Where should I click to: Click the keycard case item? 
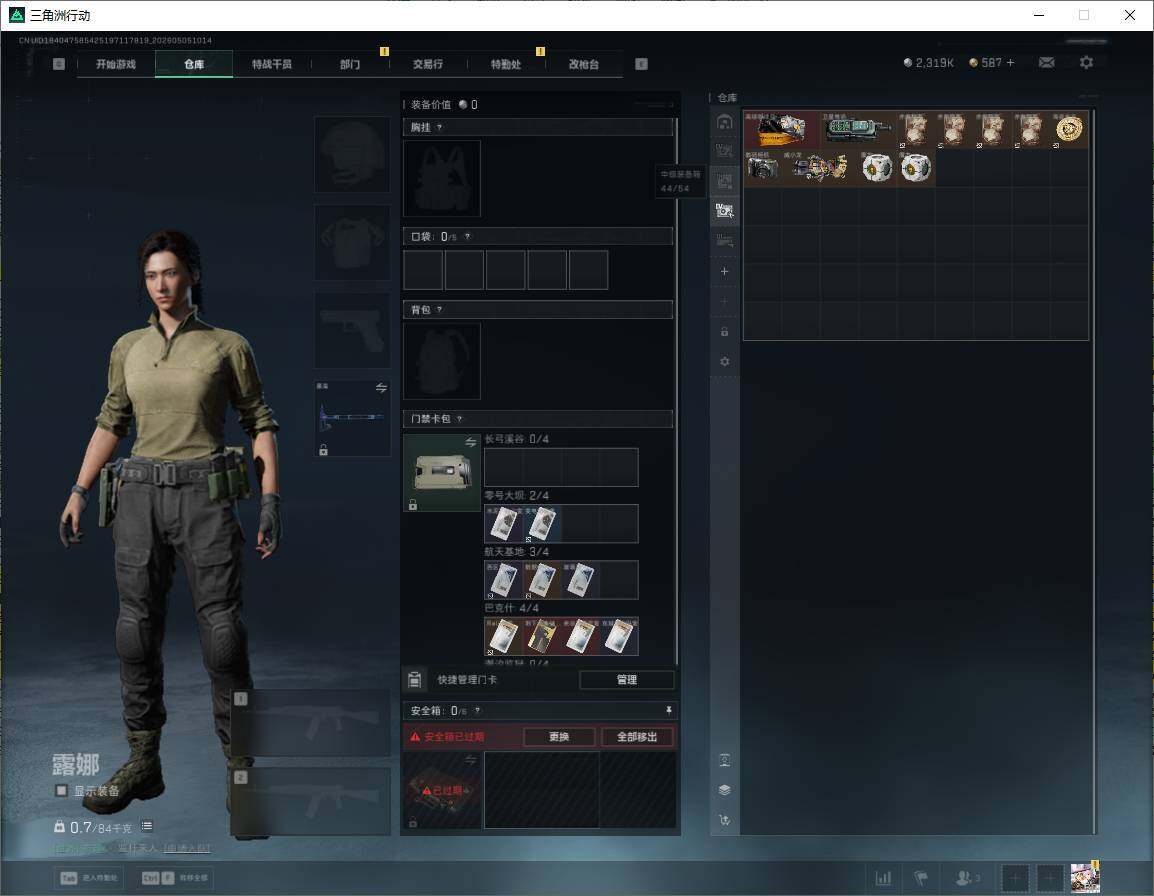442,473
